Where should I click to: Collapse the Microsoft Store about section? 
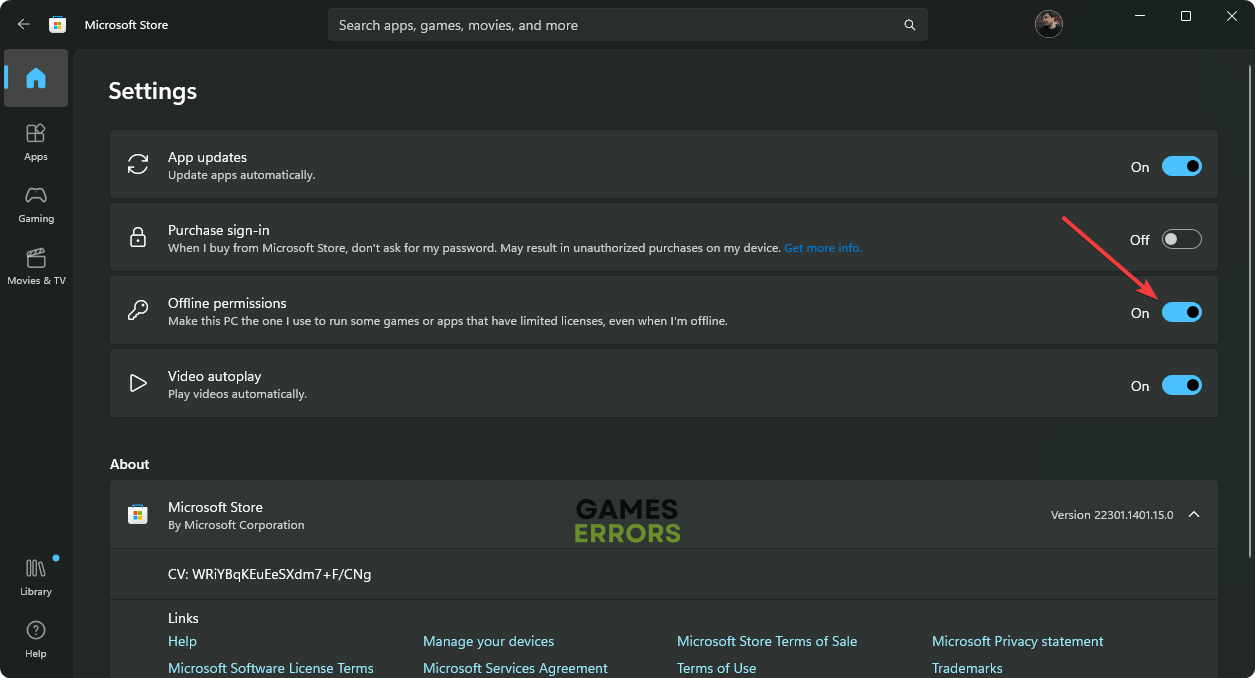(x=1193, y=514)
